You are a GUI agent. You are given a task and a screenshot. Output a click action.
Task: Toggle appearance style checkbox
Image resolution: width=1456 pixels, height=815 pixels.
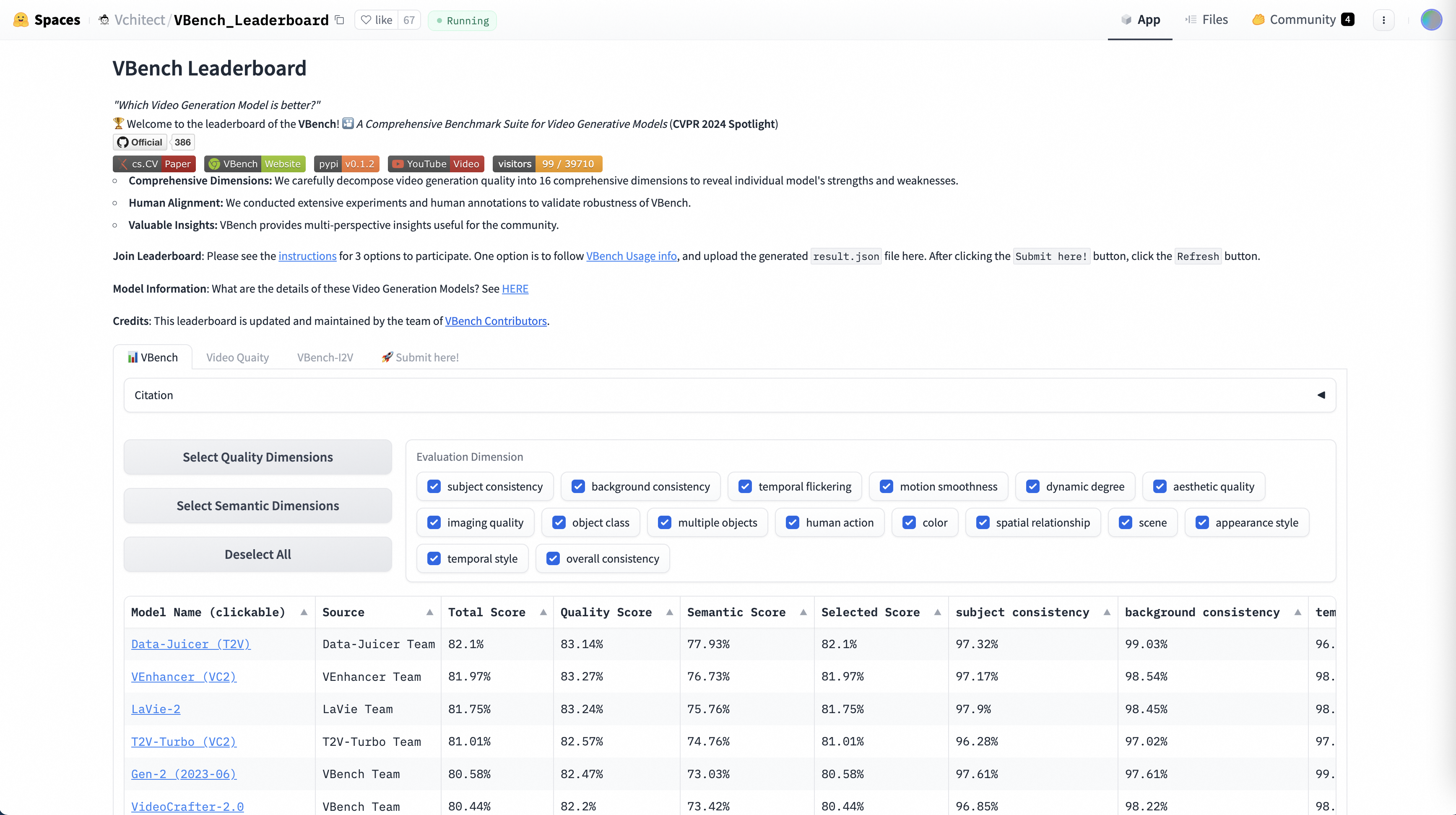(1202, 523)
